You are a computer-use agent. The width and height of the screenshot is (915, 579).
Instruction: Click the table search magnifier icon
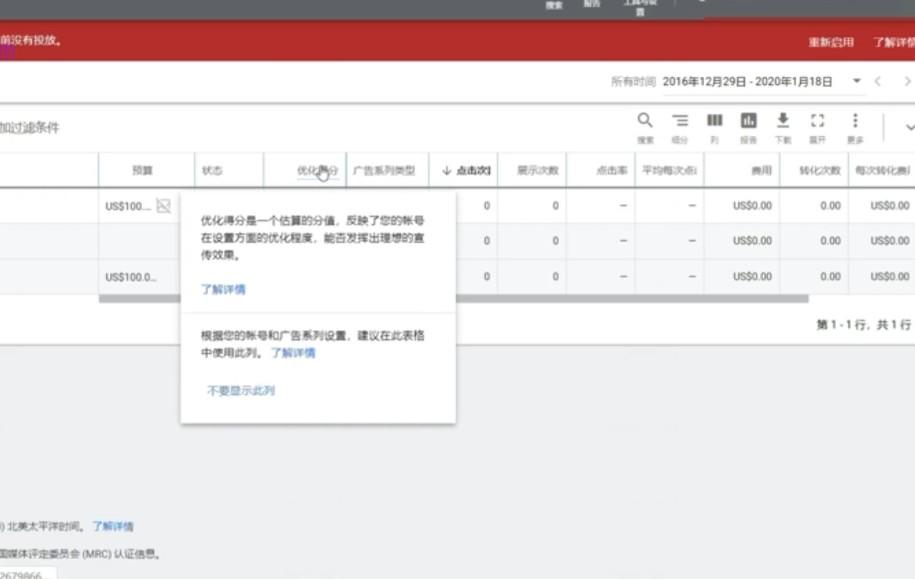[x=645, y=121]
